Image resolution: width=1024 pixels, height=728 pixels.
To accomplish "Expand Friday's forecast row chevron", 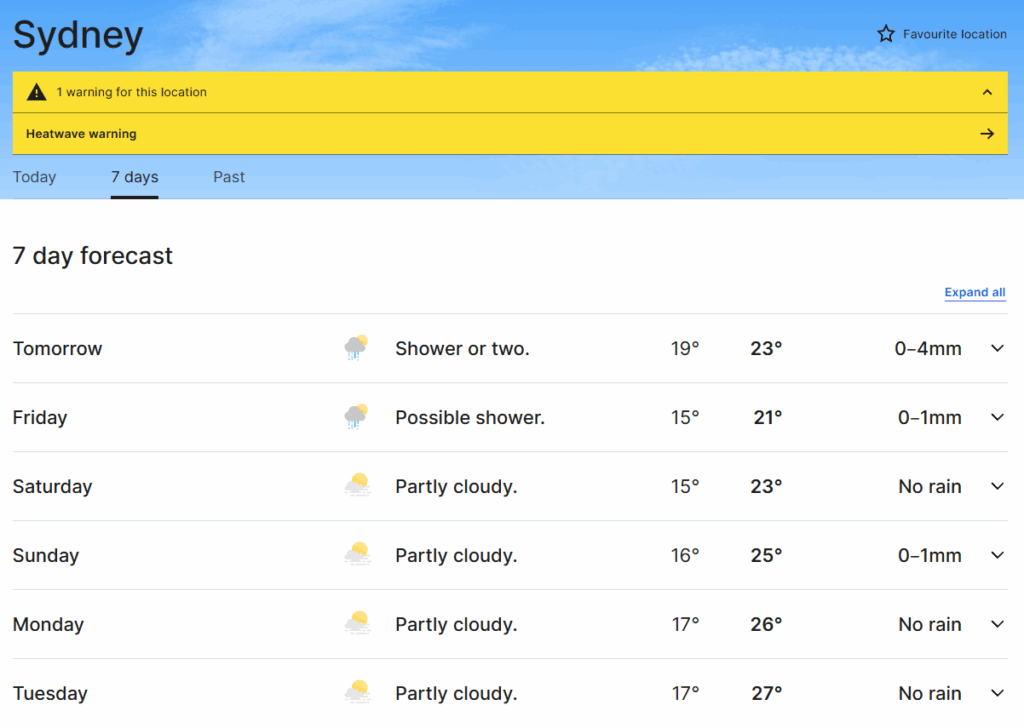I will pos(996,417).
